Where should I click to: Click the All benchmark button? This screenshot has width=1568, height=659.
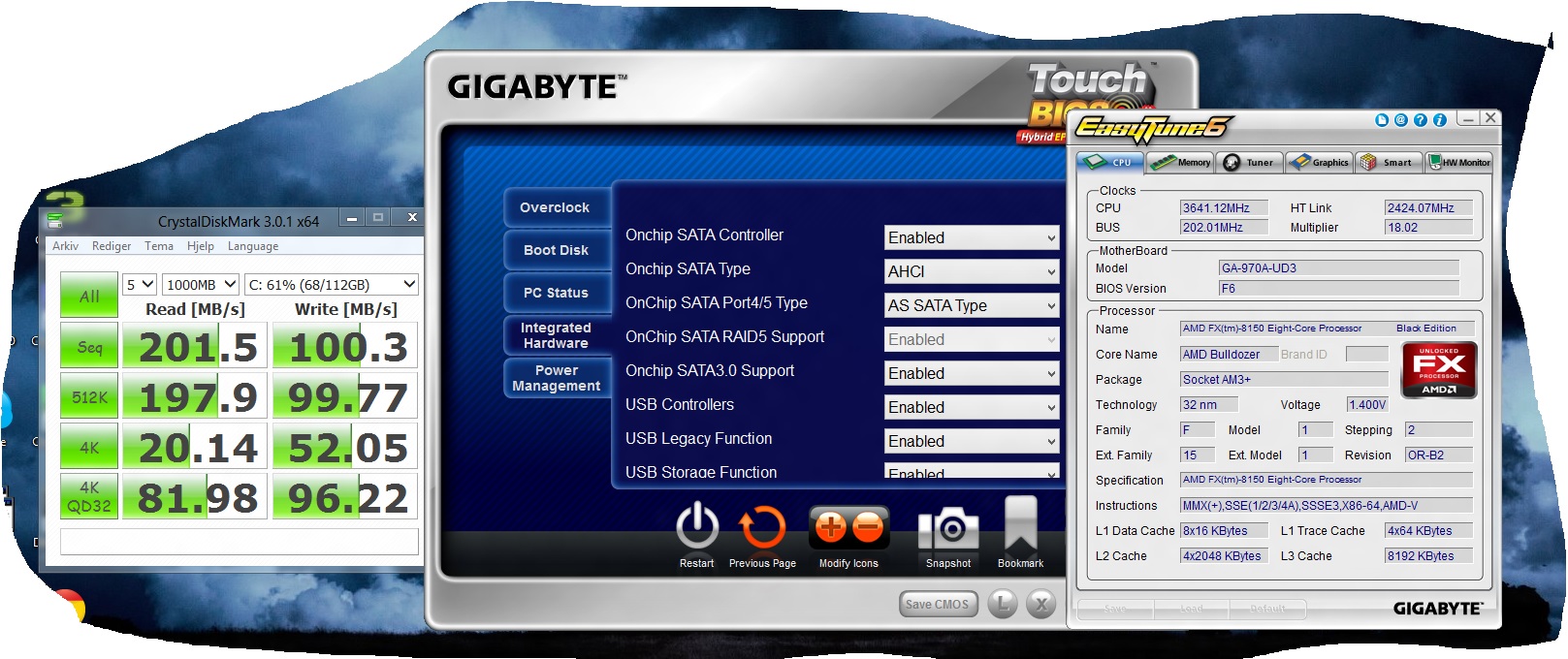coord(89,296)
